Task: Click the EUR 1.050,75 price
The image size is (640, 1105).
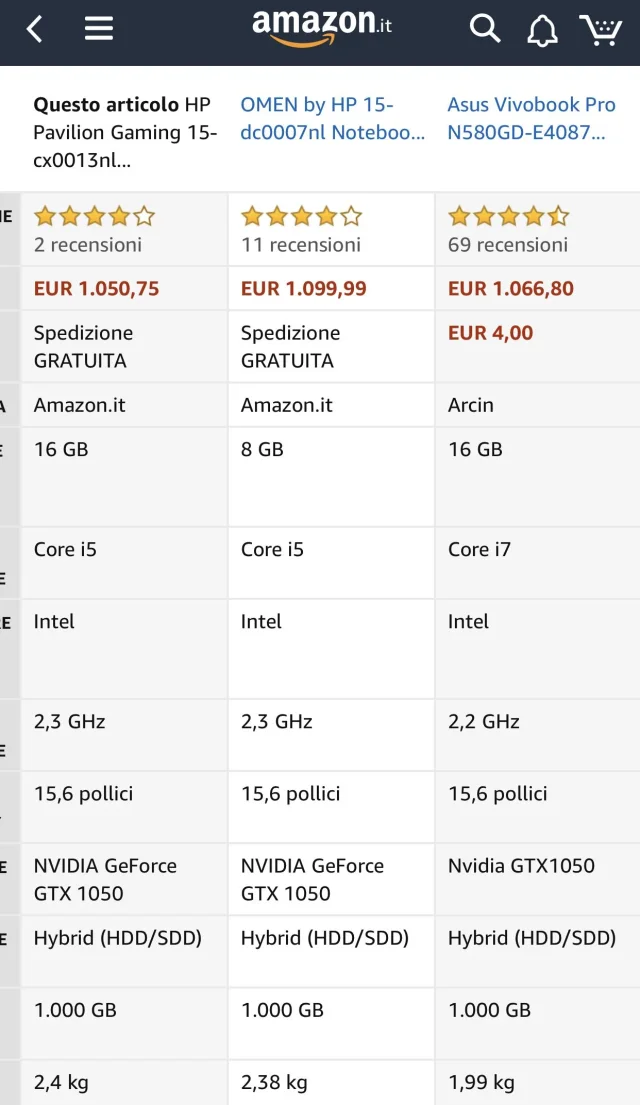Action: point(97,289)
